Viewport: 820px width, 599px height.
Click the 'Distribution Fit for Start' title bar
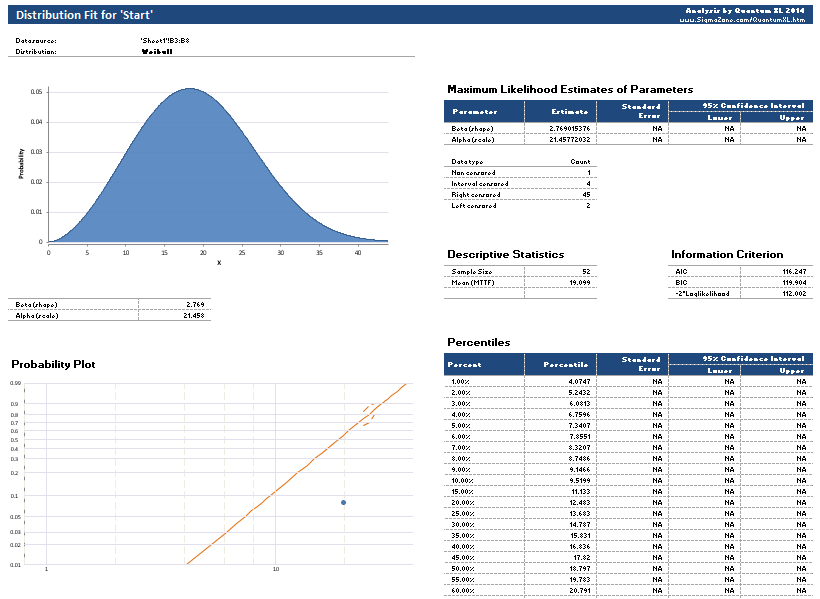pos(85,13)
